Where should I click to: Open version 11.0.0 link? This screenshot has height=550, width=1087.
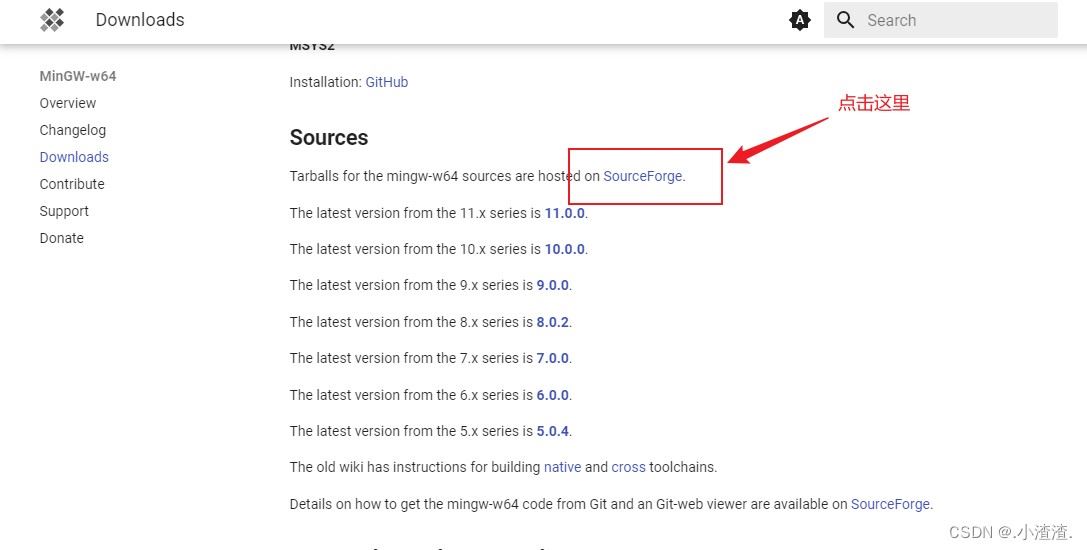tap(565, 213)
